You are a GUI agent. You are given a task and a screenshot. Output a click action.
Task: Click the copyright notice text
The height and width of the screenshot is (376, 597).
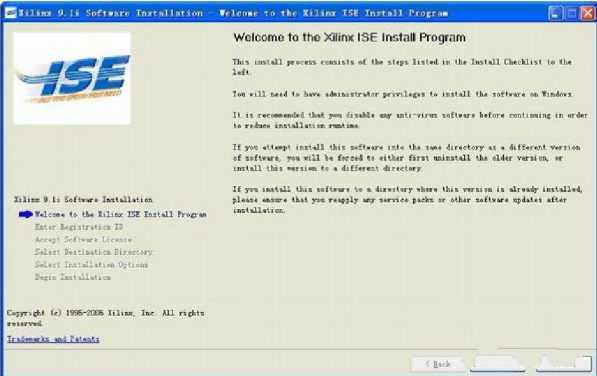point(105,318)
